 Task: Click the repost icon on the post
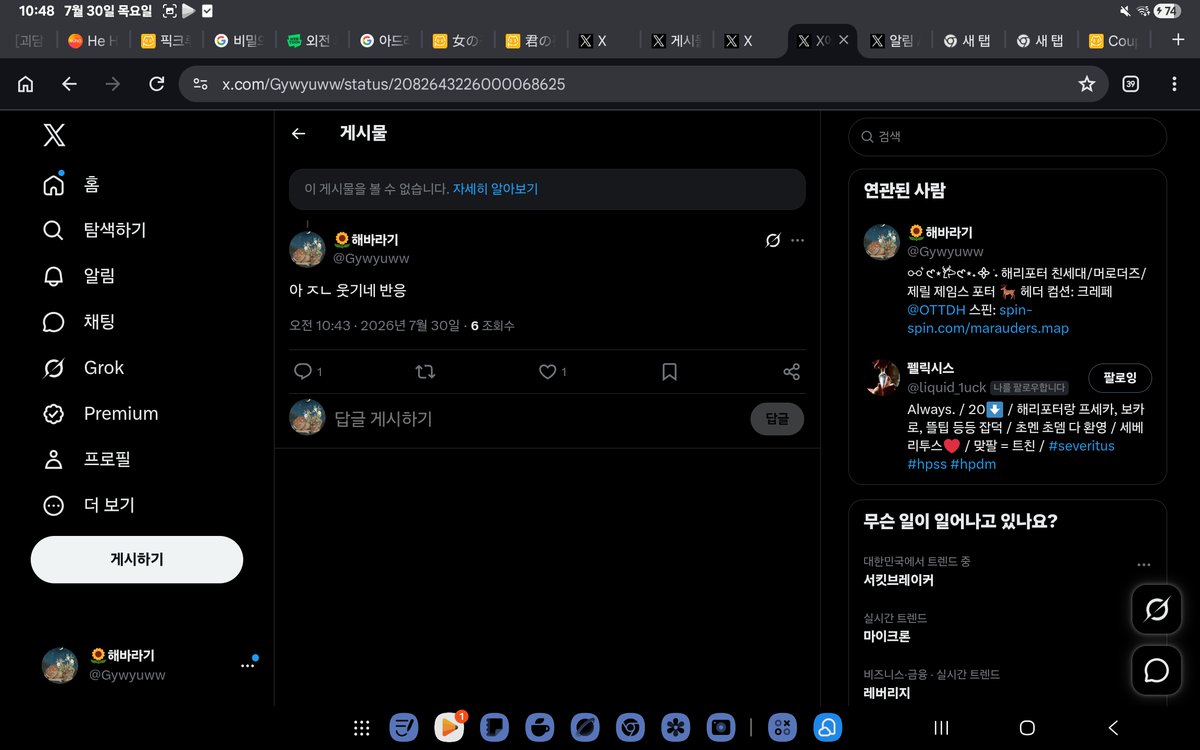point(425,372)
